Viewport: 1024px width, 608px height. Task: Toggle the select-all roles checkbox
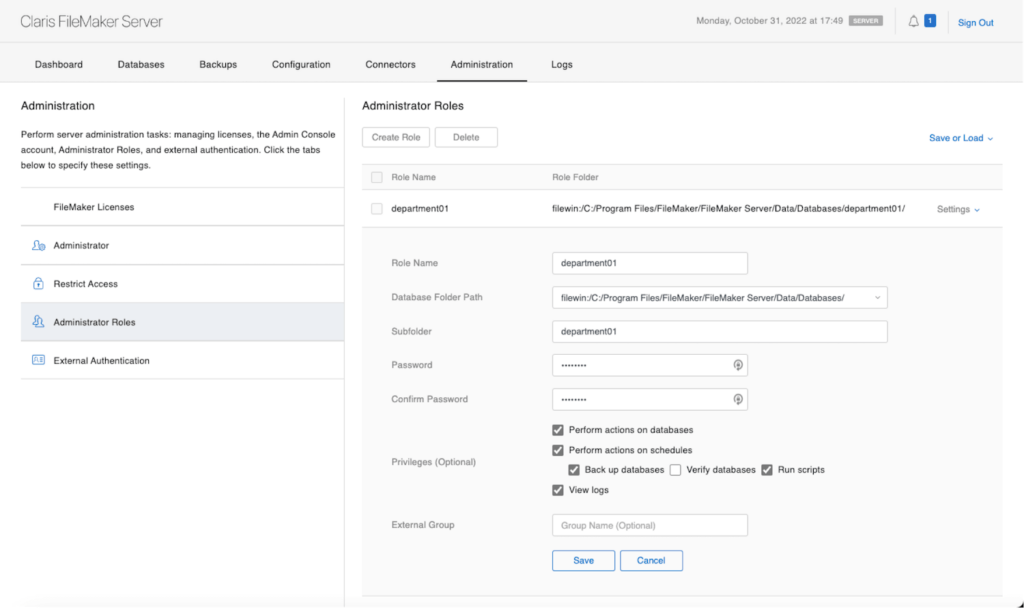377,177
